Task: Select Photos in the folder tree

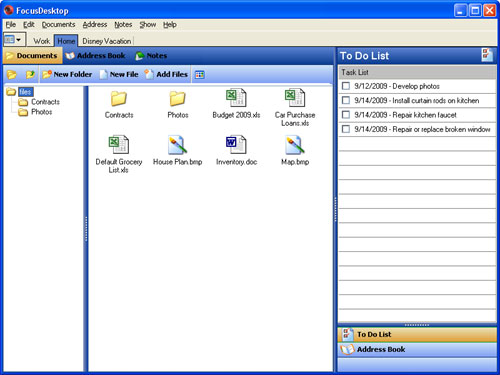Action: 42,112
